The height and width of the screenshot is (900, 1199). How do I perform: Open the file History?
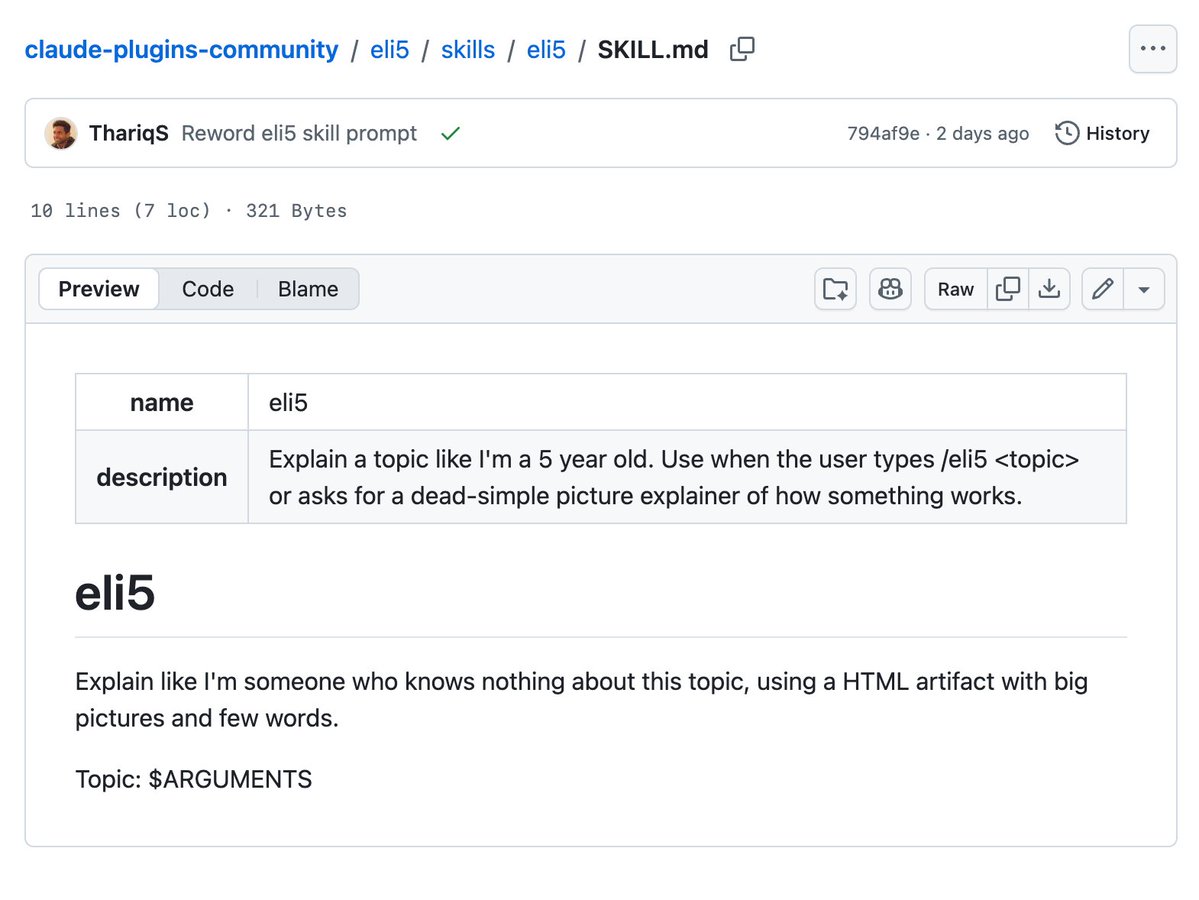coord(1102,133)
